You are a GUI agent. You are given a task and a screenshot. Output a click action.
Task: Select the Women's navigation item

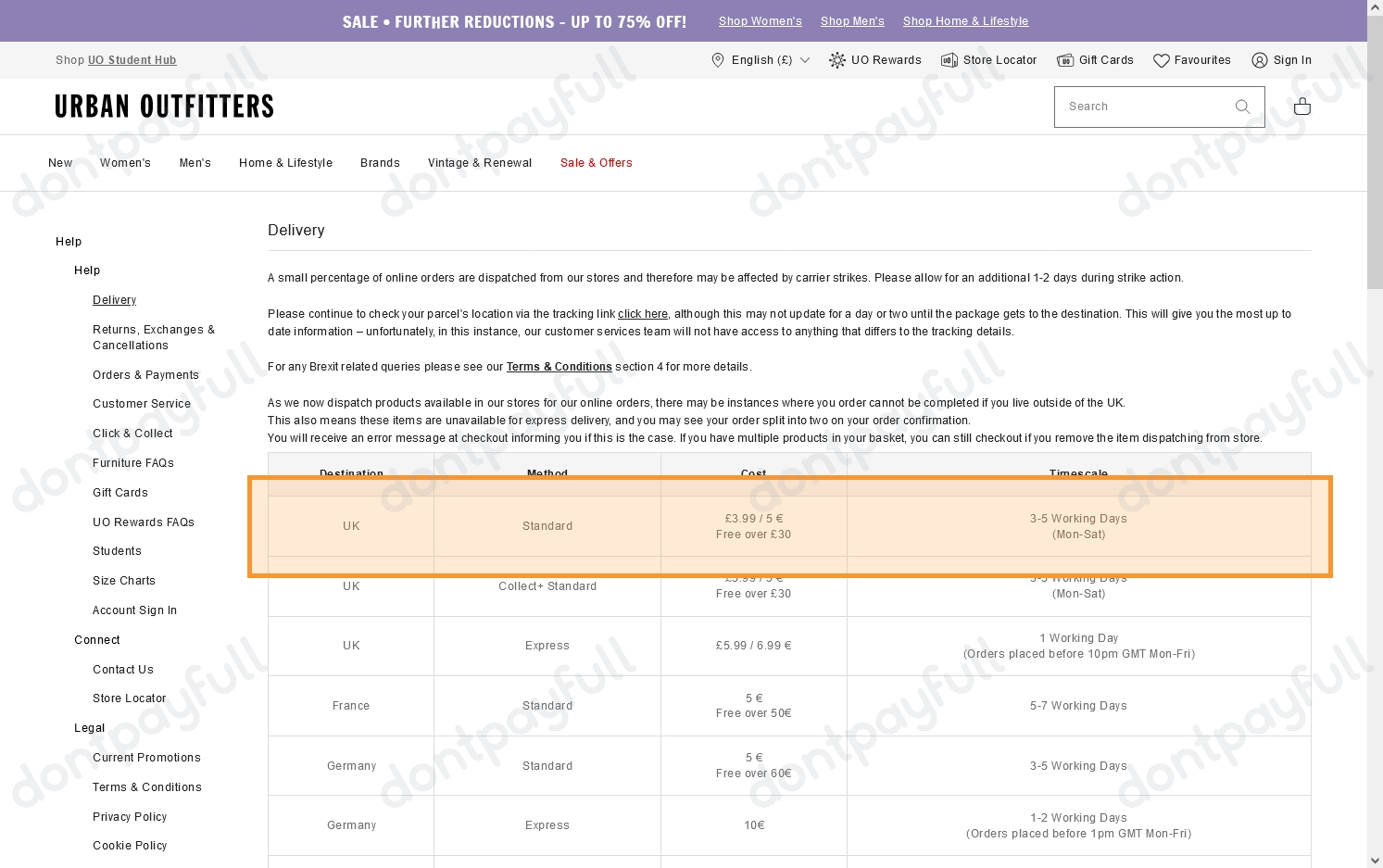(125, 162)
